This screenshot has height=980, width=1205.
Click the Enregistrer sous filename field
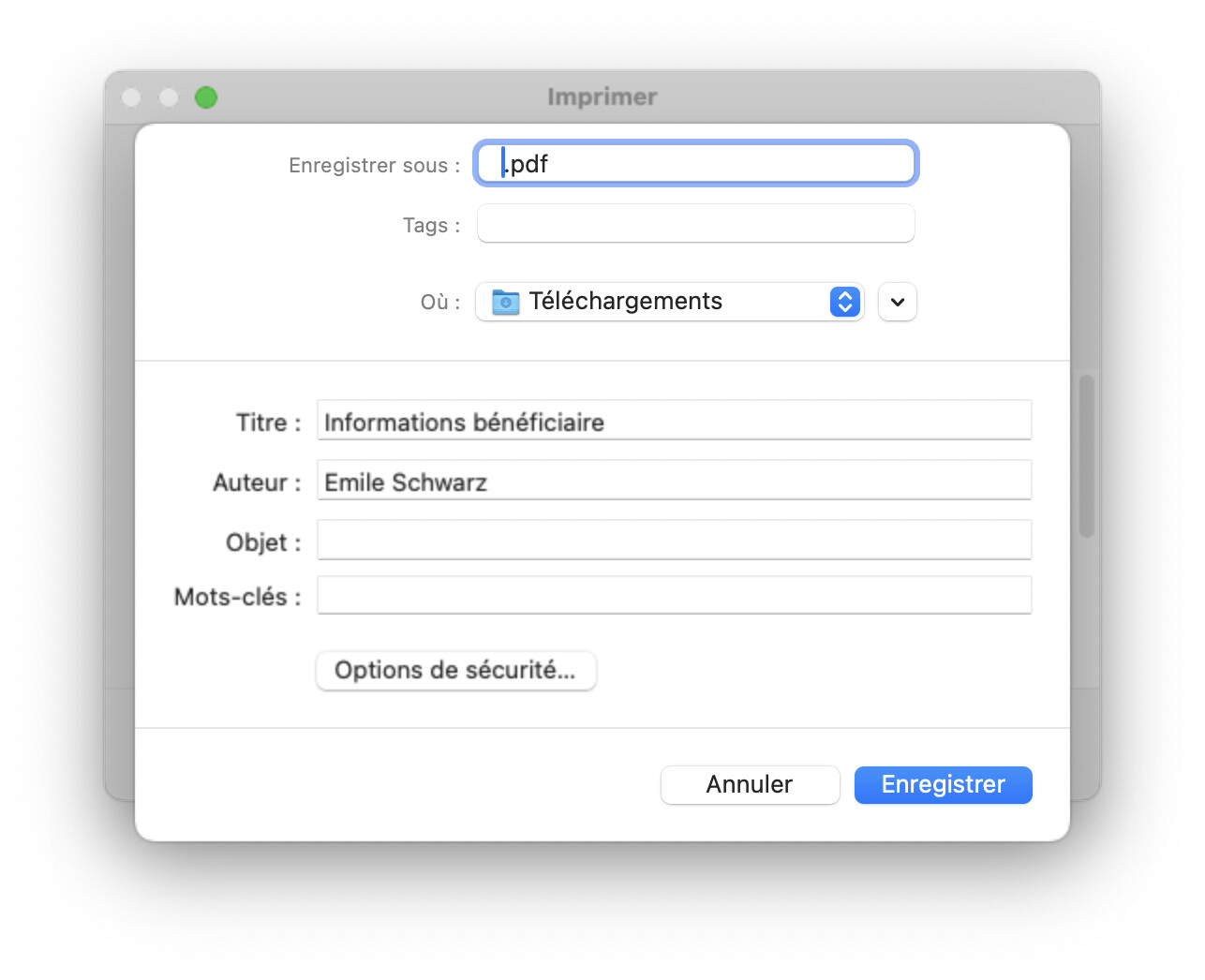(x=695, y=164)
